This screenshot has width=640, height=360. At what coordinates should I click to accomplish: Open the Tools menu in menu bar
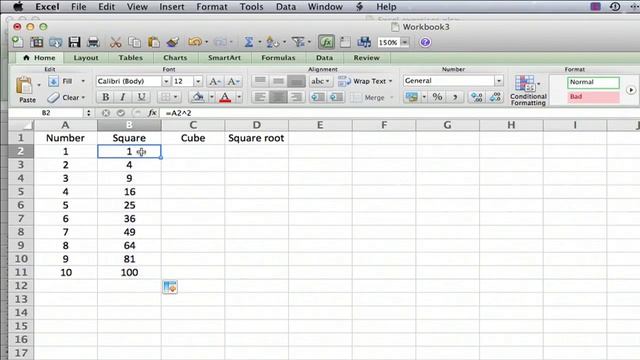[251, 7]
